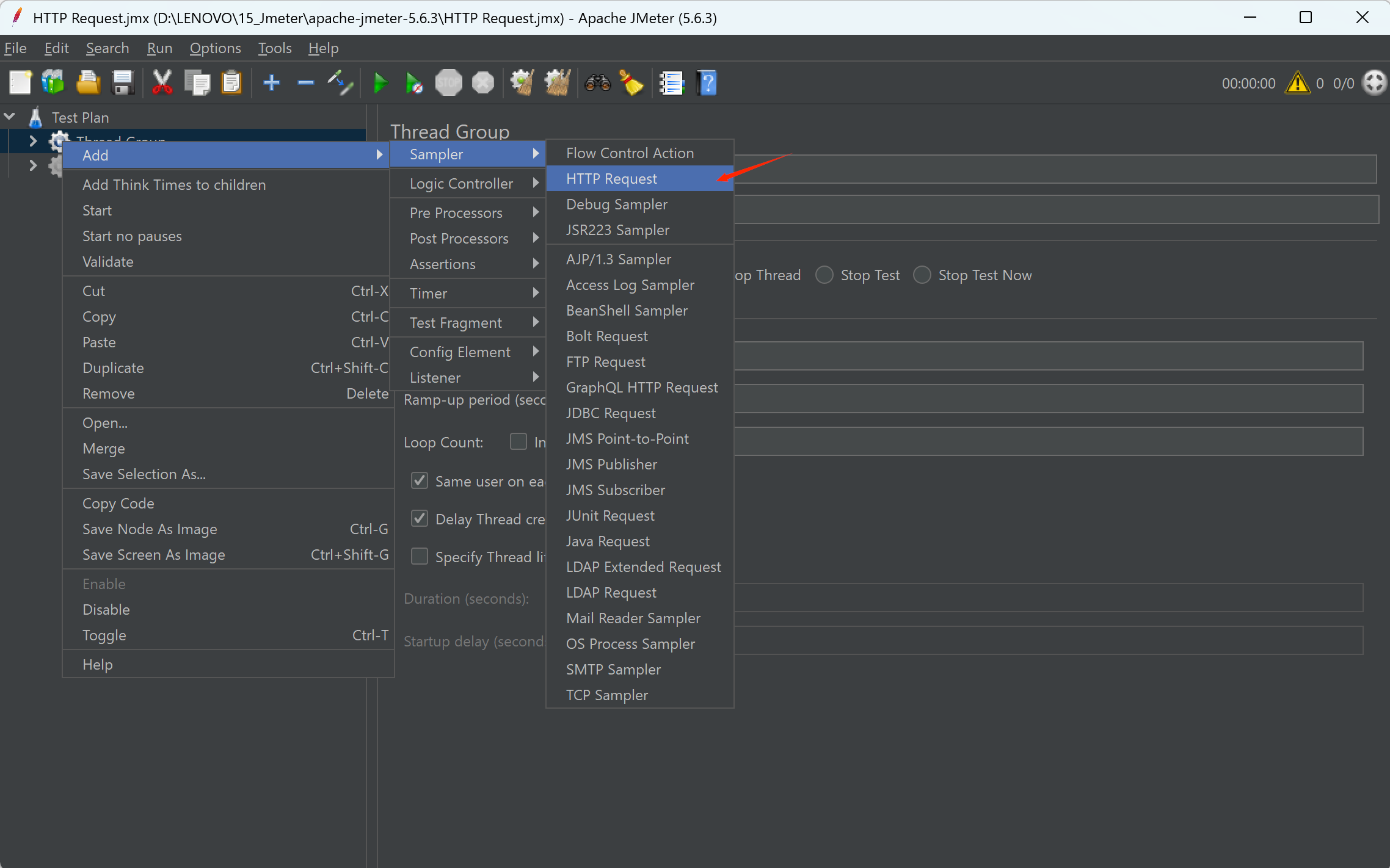Select Flow Control Action entry
Viewport: 1390px width, 868px height.
(639, 153)
